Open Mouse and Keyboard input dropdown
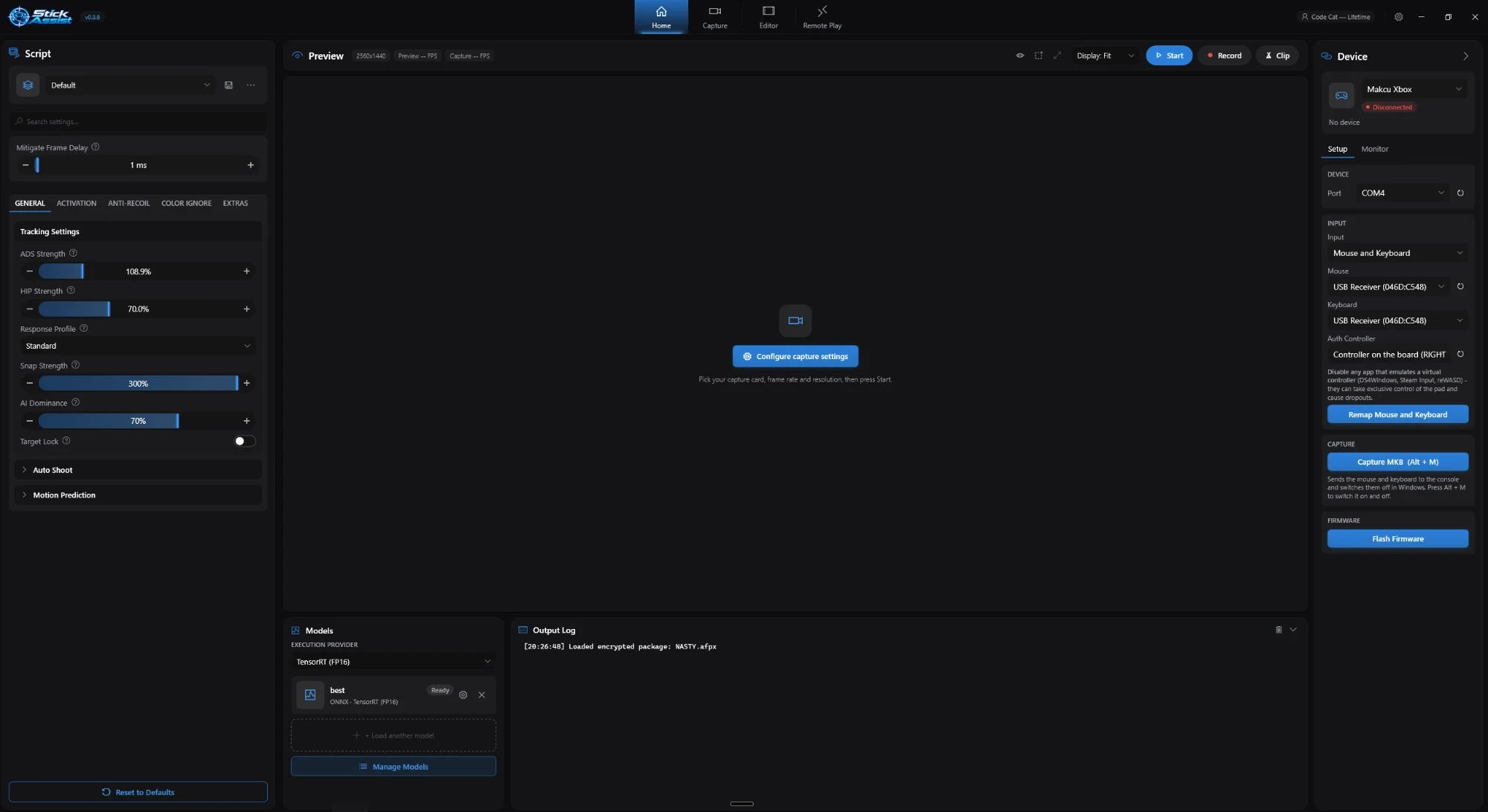This screenshot has width=1488, height=812. 1398,254
